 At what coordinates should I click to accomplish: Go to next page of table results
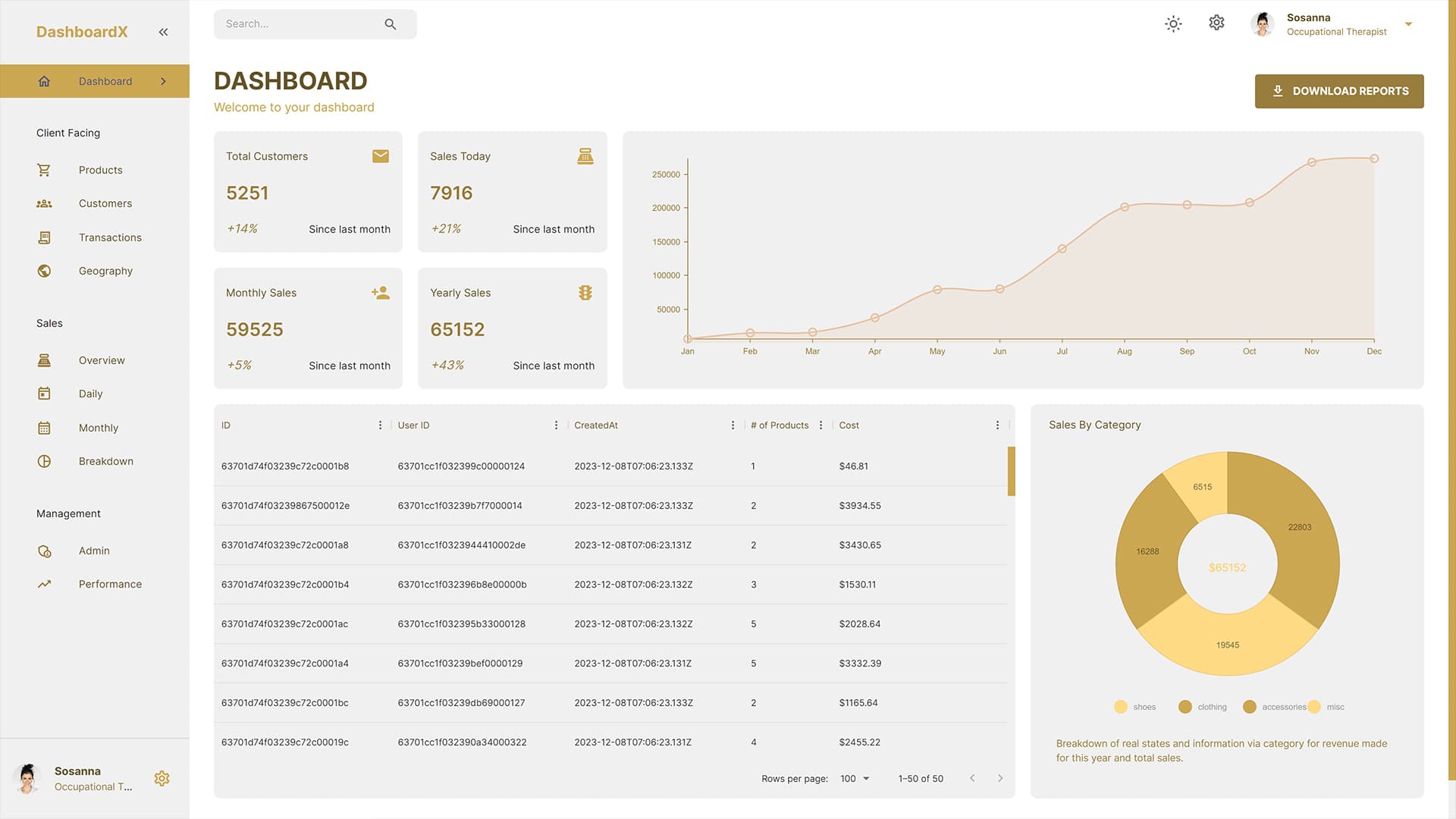pyautogui.click(x=999, y=778)
